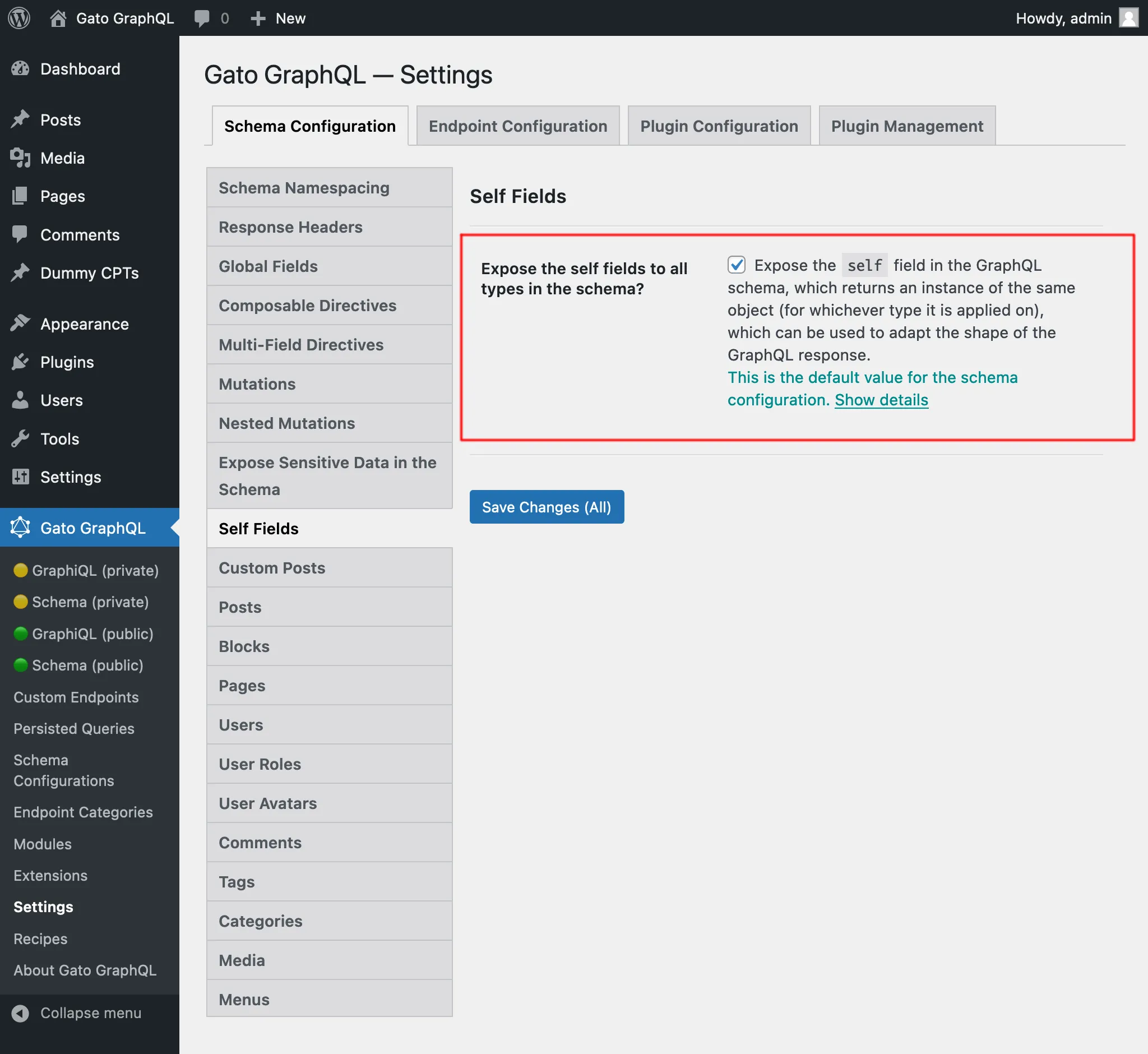
Task: Open Custom Posts settings section
Action: tap(330, 568)
